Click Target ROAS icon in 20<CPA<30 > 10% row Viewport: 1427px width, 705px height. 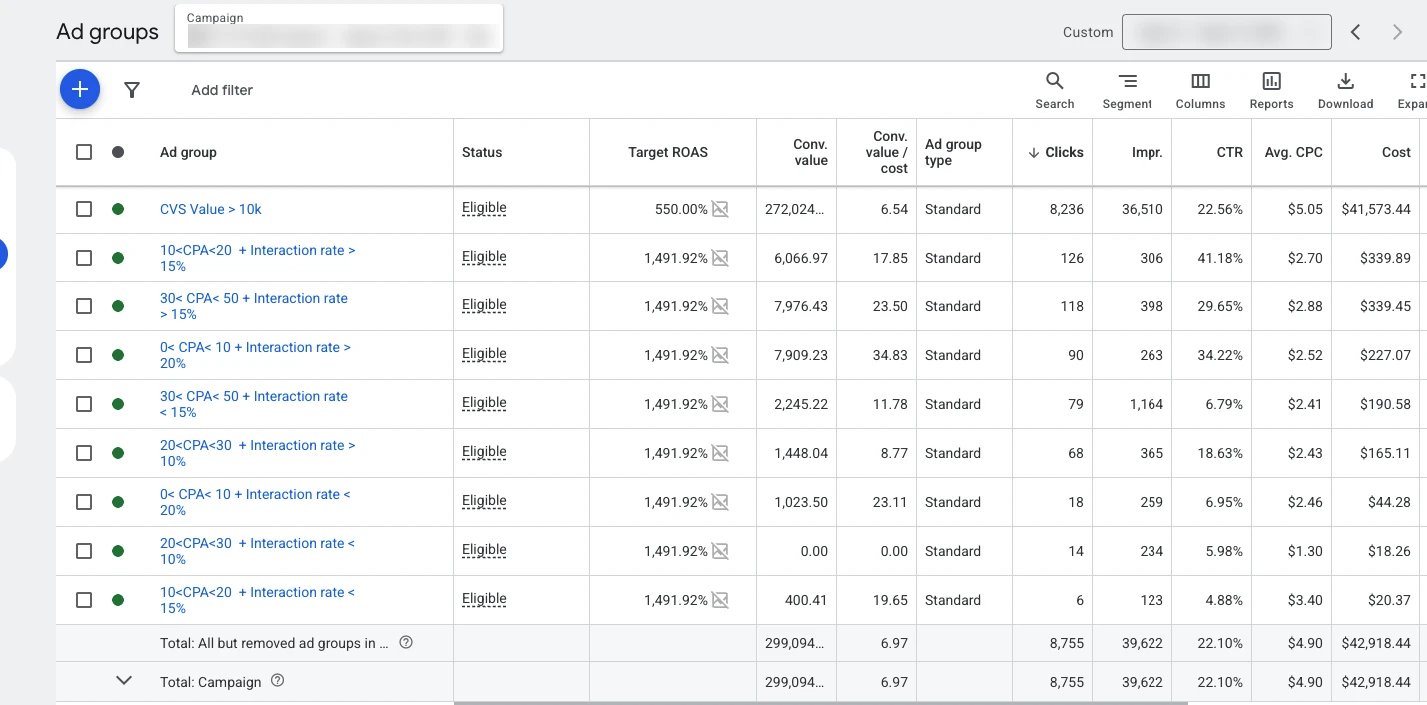pos(720,453)
